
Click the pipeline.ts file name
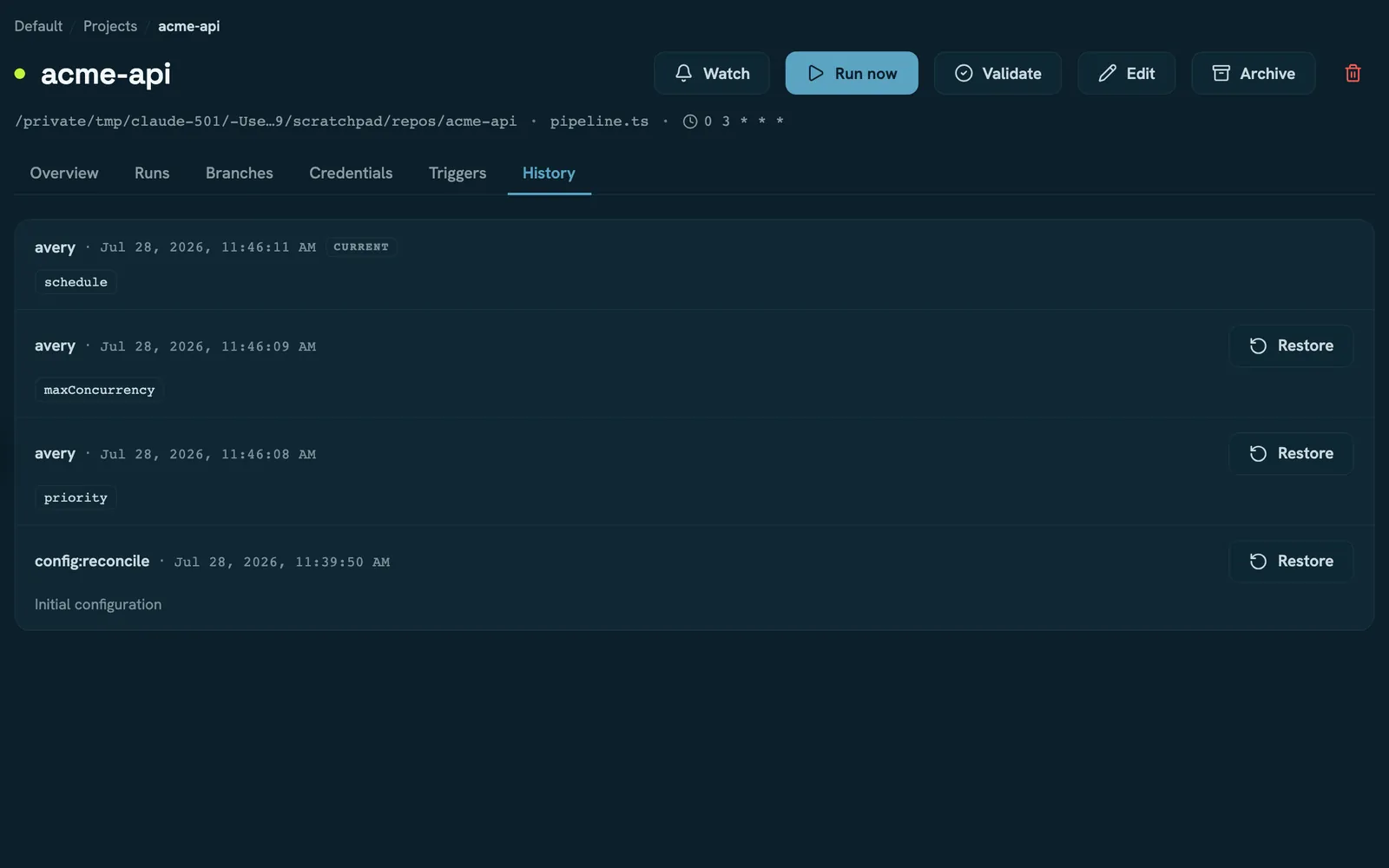click(x=599, y=122)
